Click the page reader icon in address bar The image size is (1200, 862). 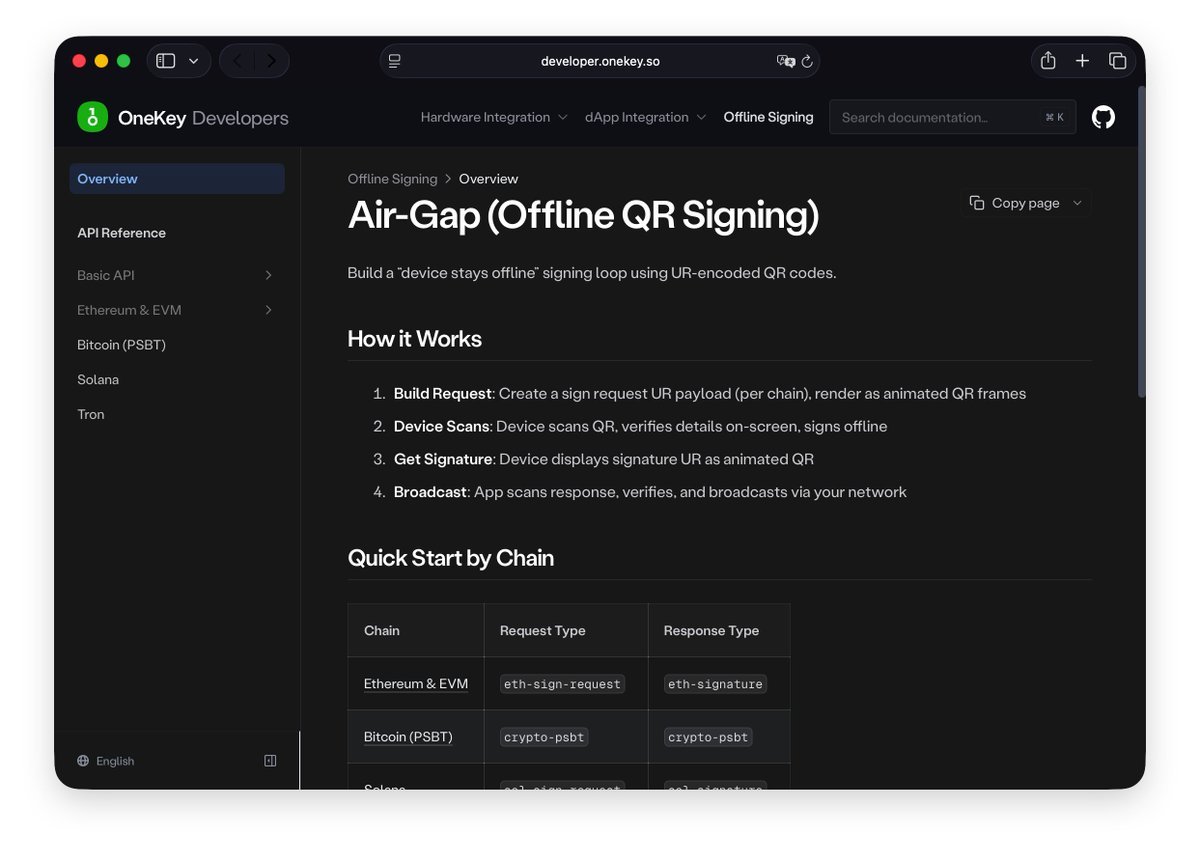(395, 61)
